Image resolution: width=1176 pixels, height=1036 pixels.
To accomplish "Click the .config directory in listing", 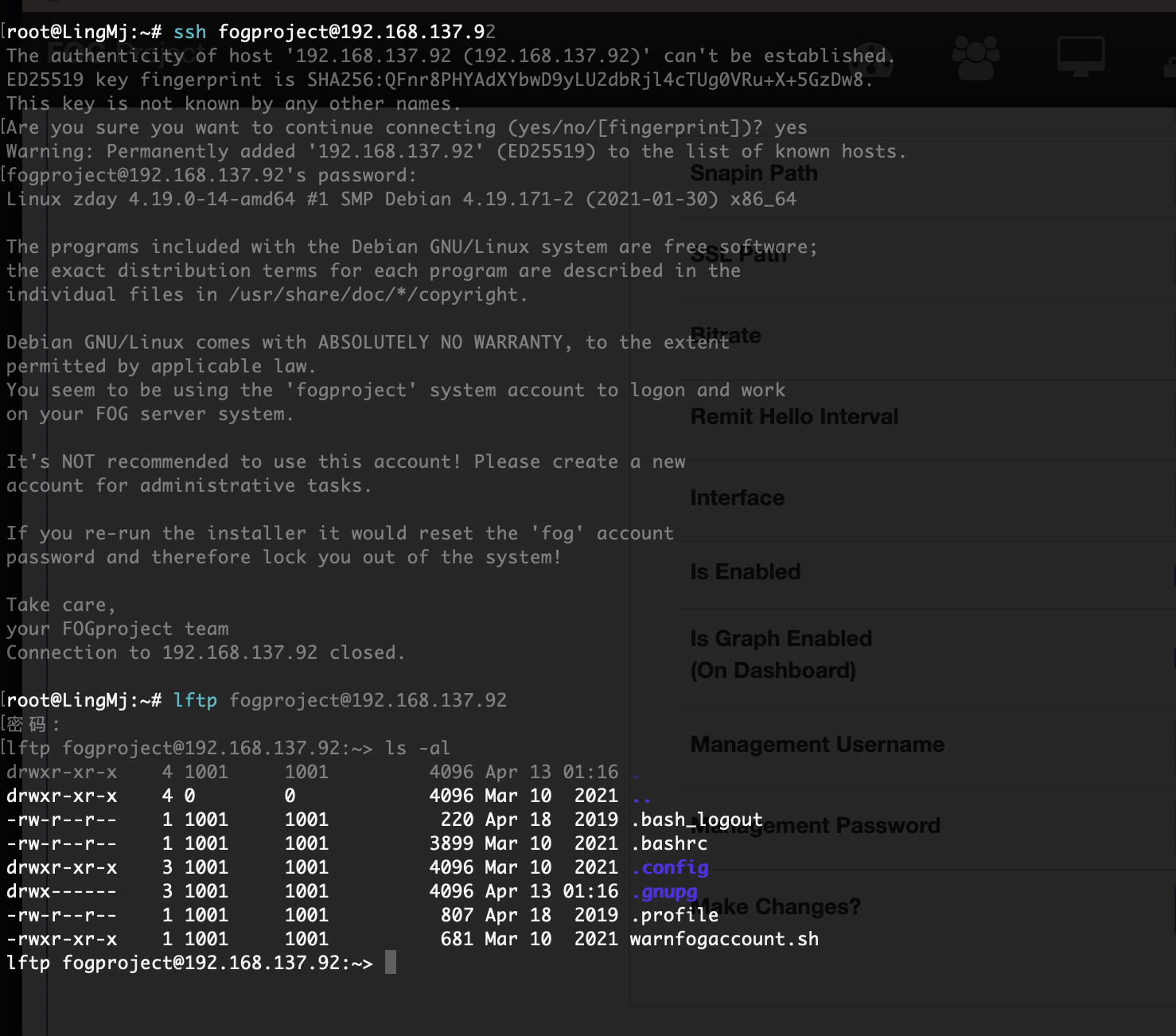I will (x=669, y=867).
